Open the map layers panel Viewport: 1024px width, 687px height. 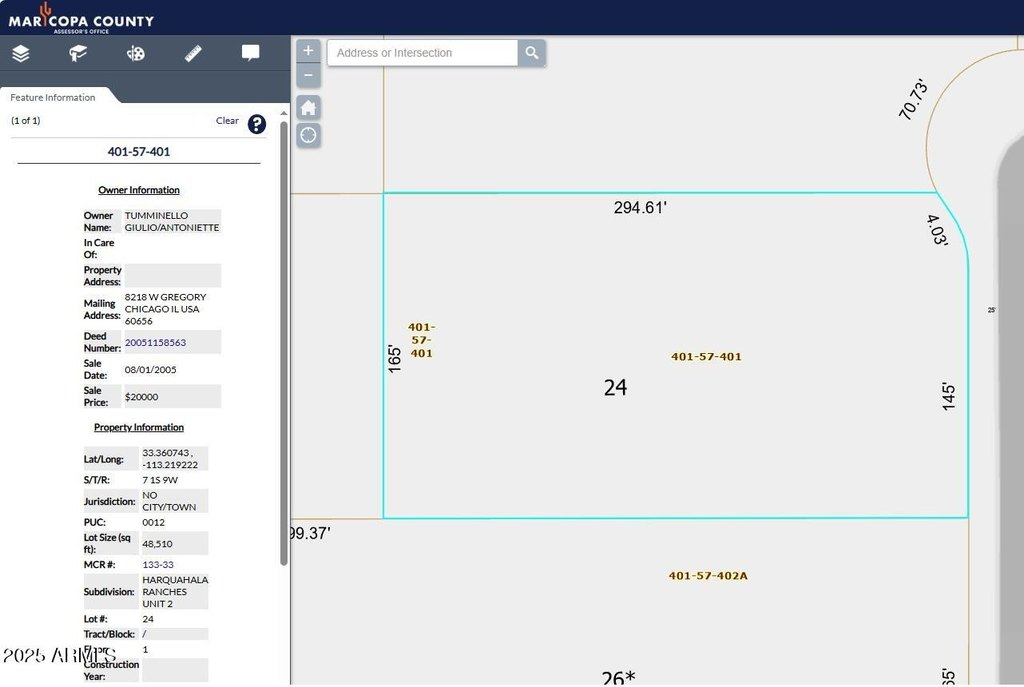pos(21,53)
